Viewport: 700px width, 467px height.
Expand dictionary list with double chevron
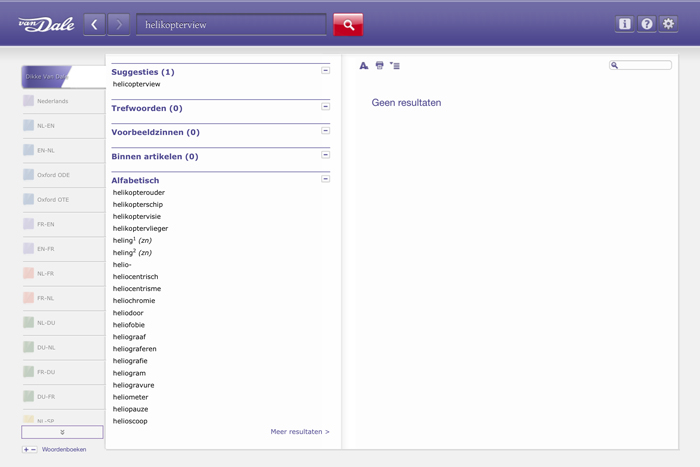pos(62,432)
